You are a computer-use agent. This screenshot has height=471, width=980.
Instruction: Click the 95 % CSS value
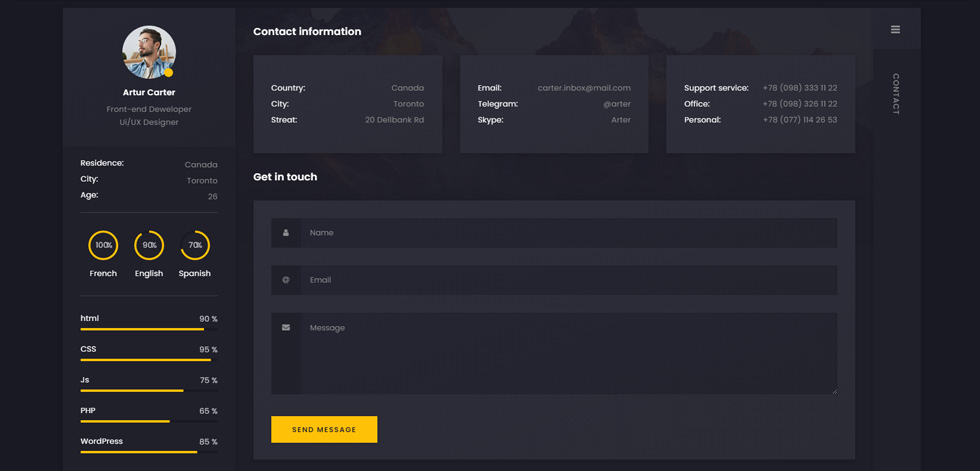pos(209,350)
